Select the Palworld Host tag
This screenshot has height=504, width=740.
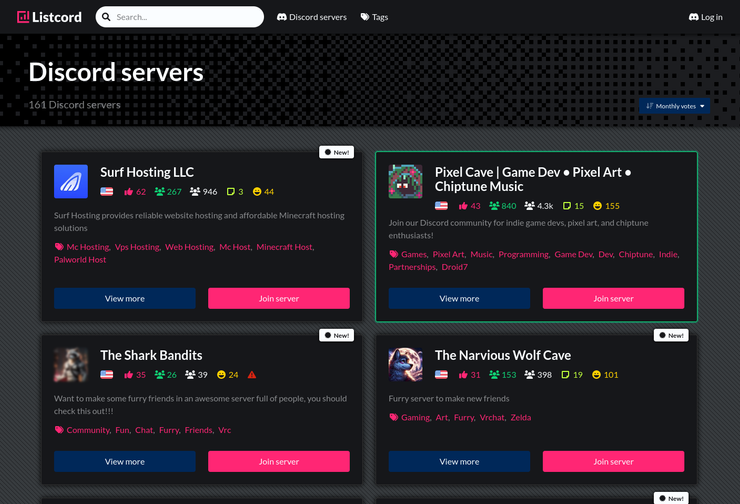click(x=80, y=260)
